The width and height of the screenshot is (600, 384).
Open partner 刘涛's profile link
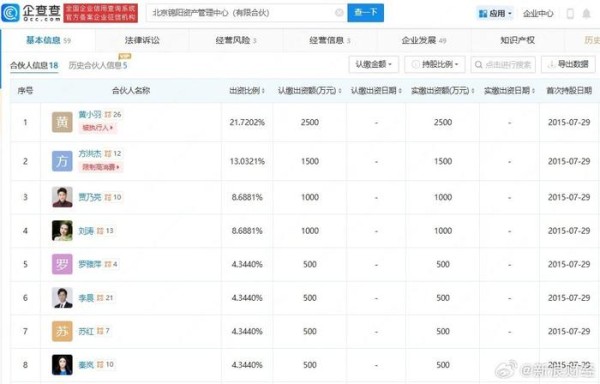pyautogui.click(x=86, y=231)
